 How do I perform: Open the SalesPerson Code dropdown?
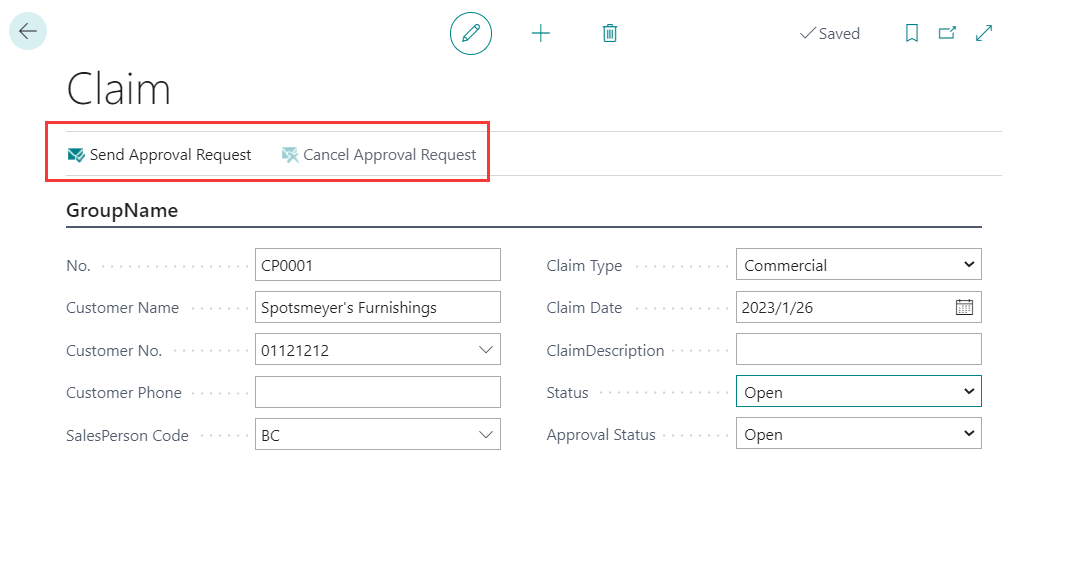coord(487,434)
